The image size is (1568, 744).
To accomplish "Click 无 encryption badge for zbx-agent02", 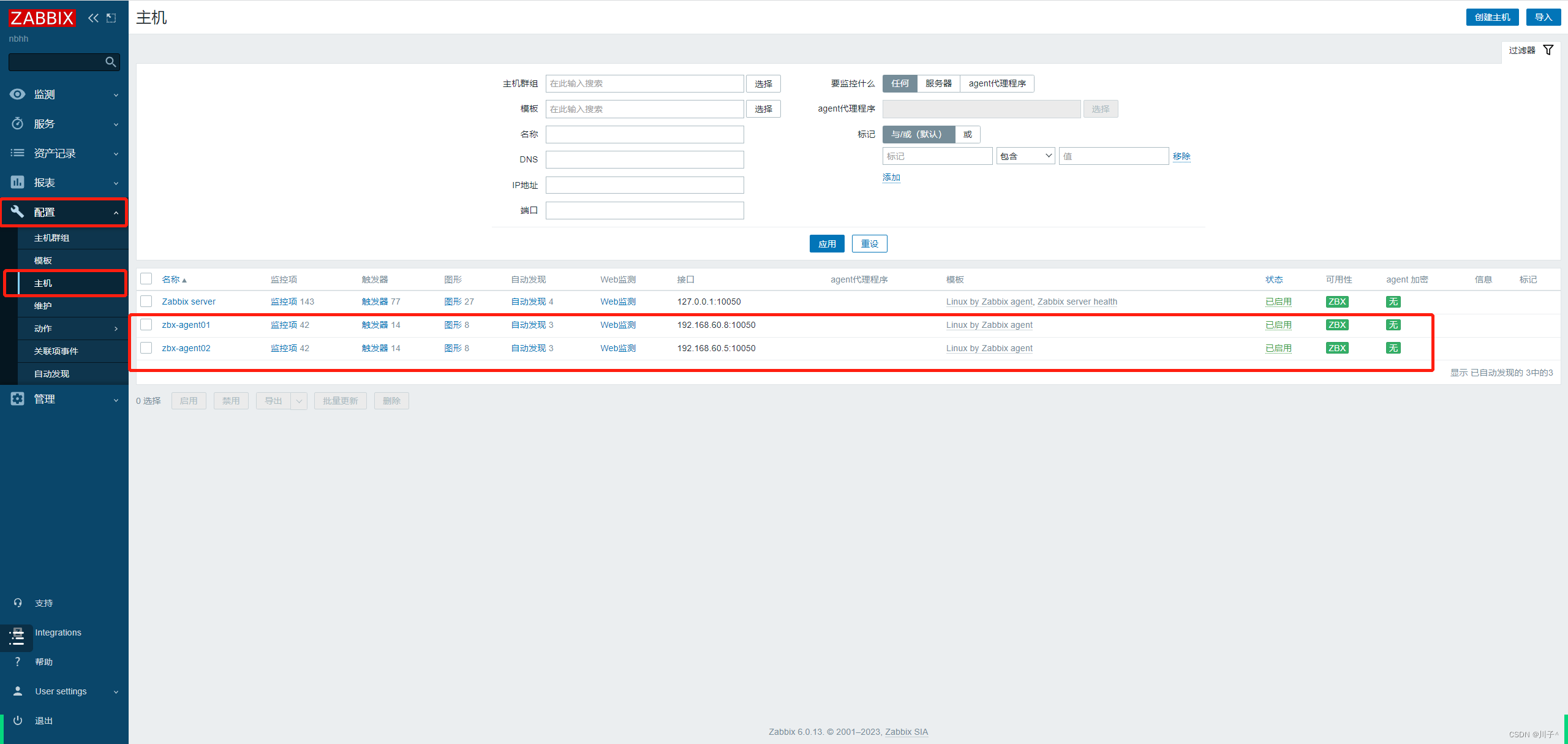I will [1393, 348].
